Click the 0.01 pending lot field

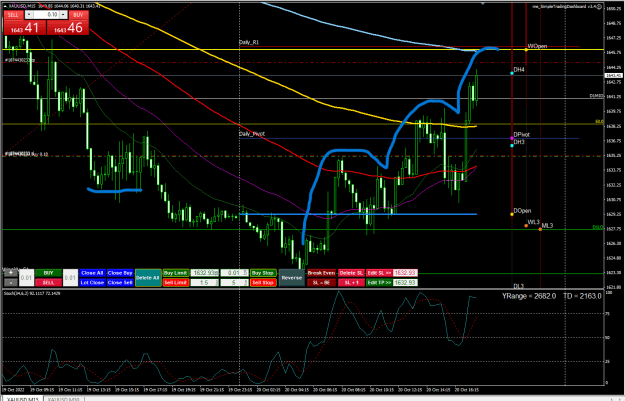(234, 273)
